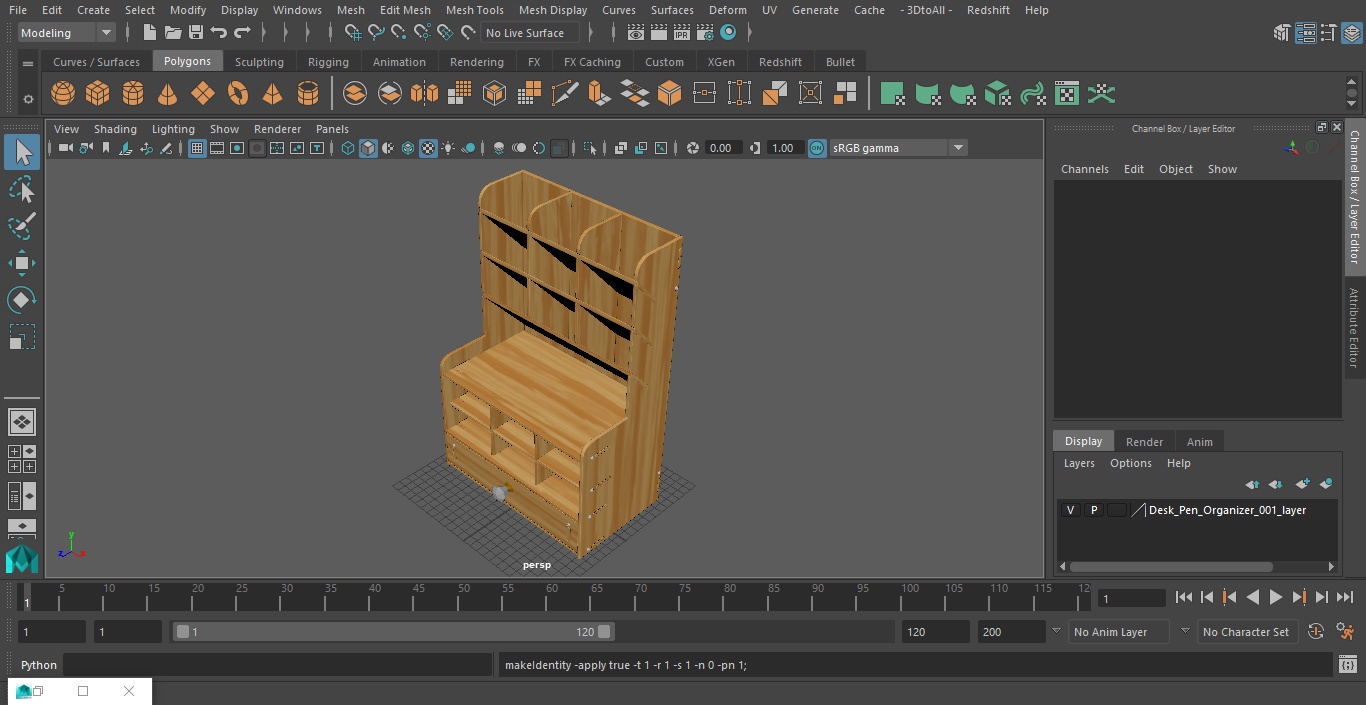The image size is (1366, 705).
Task: Click the Python command input field
Action: point(278,665)
